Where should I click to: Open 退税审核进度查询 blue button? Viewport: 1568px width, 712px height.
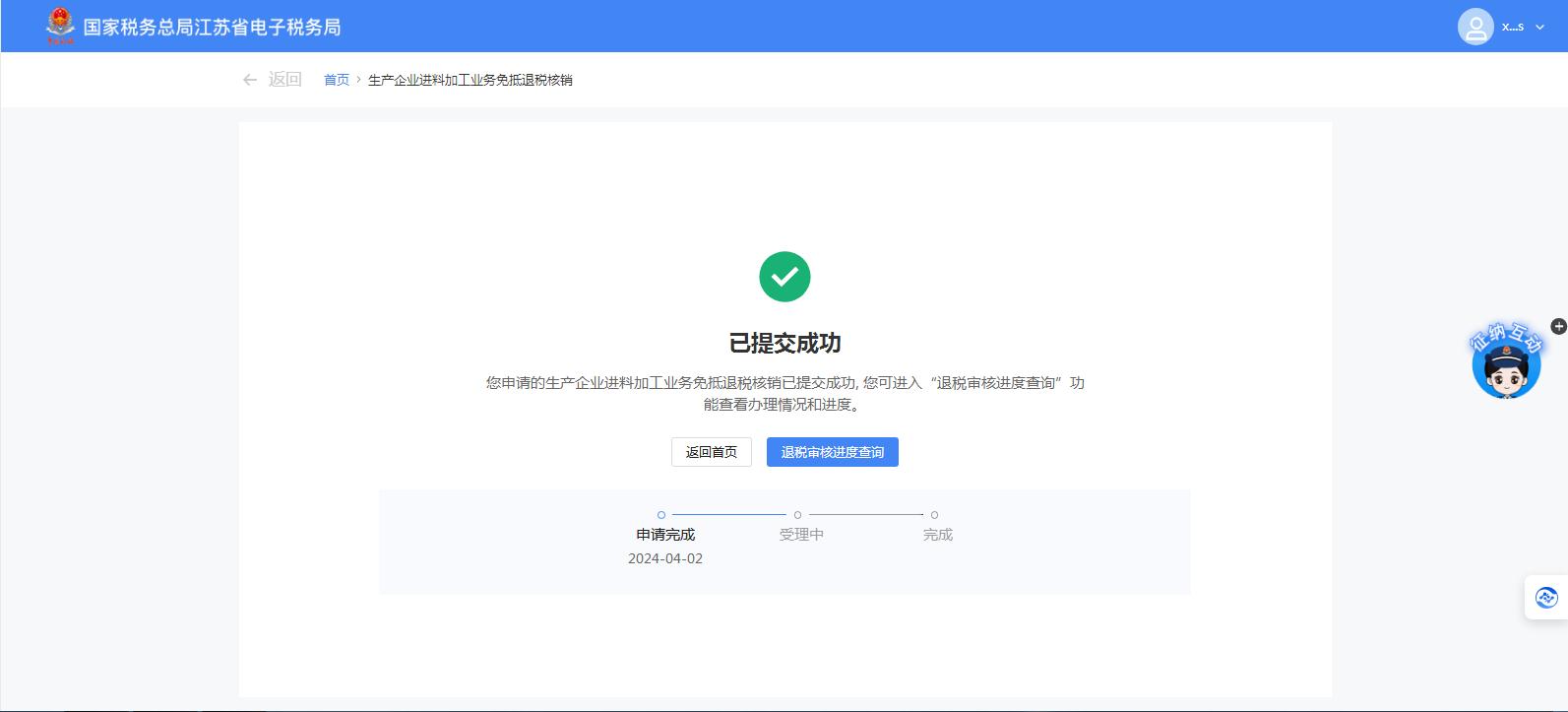click(x=832, y=452)
